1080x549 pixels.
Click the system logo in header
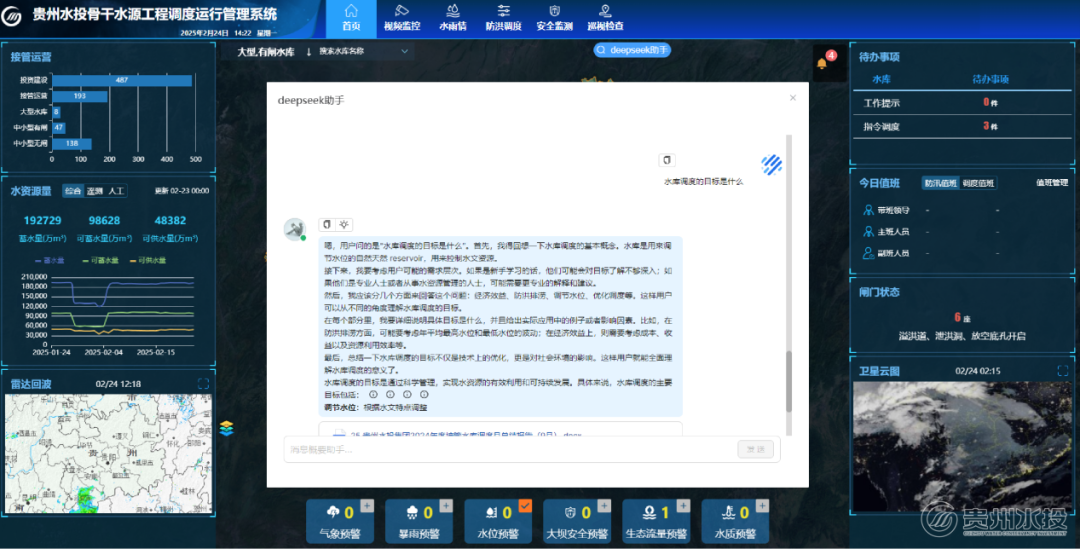click(x=12, y=16)
